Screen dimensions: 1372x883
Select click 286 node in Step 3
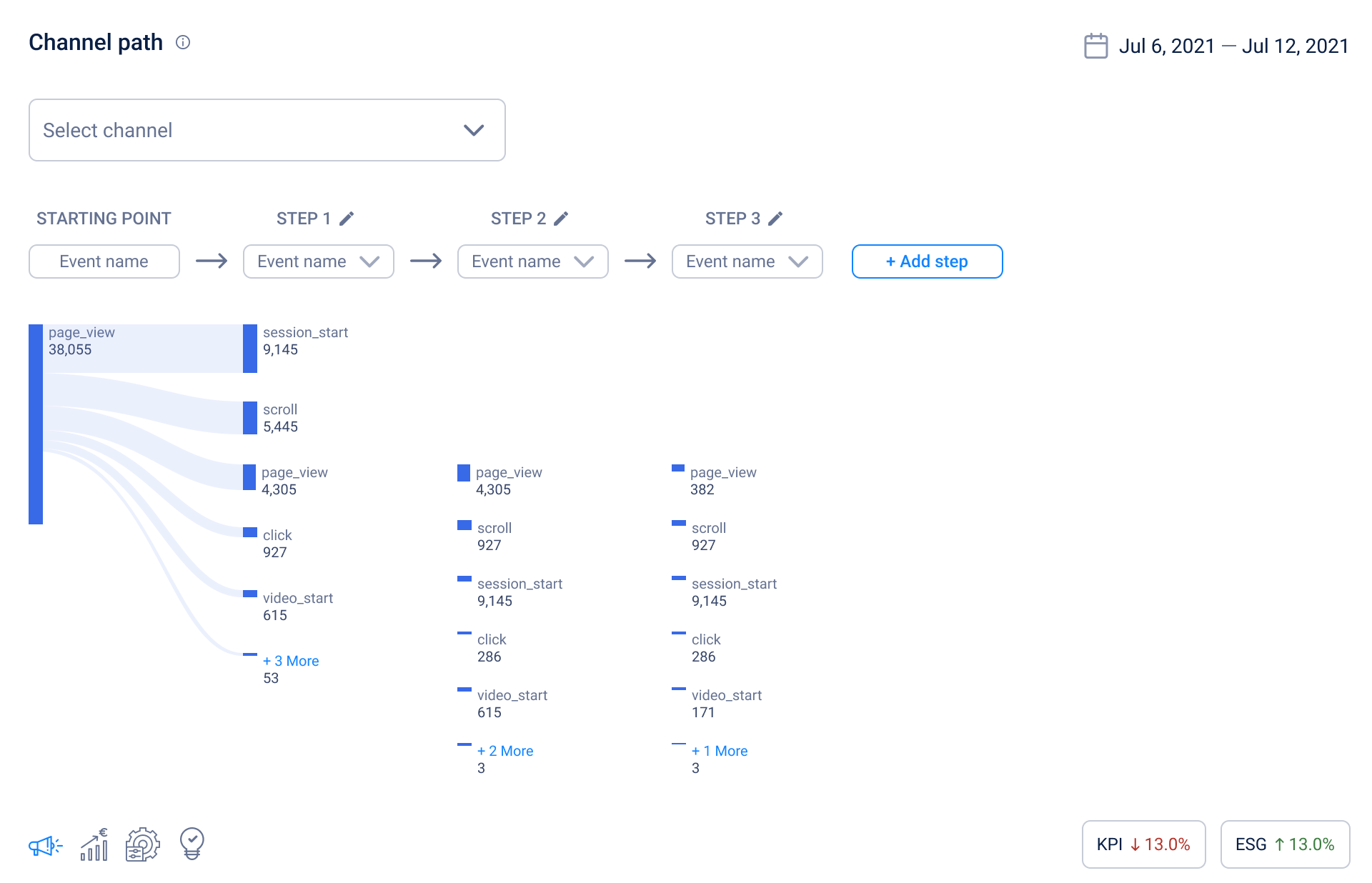679,633
